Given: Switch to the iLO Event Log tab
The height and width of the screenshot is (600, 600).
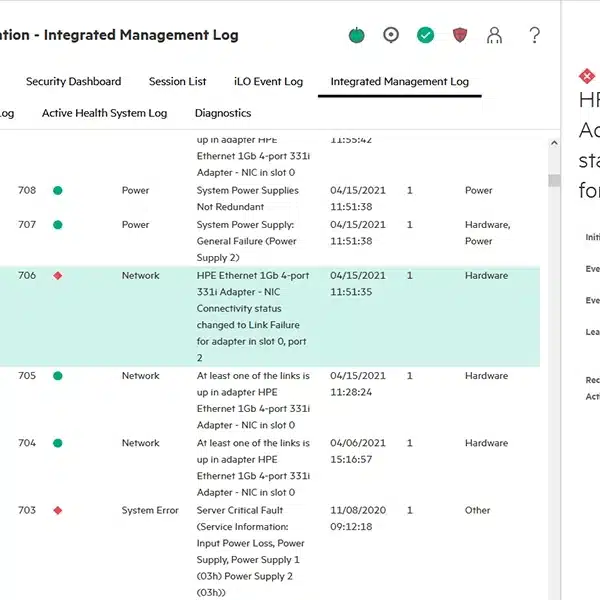Looking at the screenshot, I should click(268, 82).
